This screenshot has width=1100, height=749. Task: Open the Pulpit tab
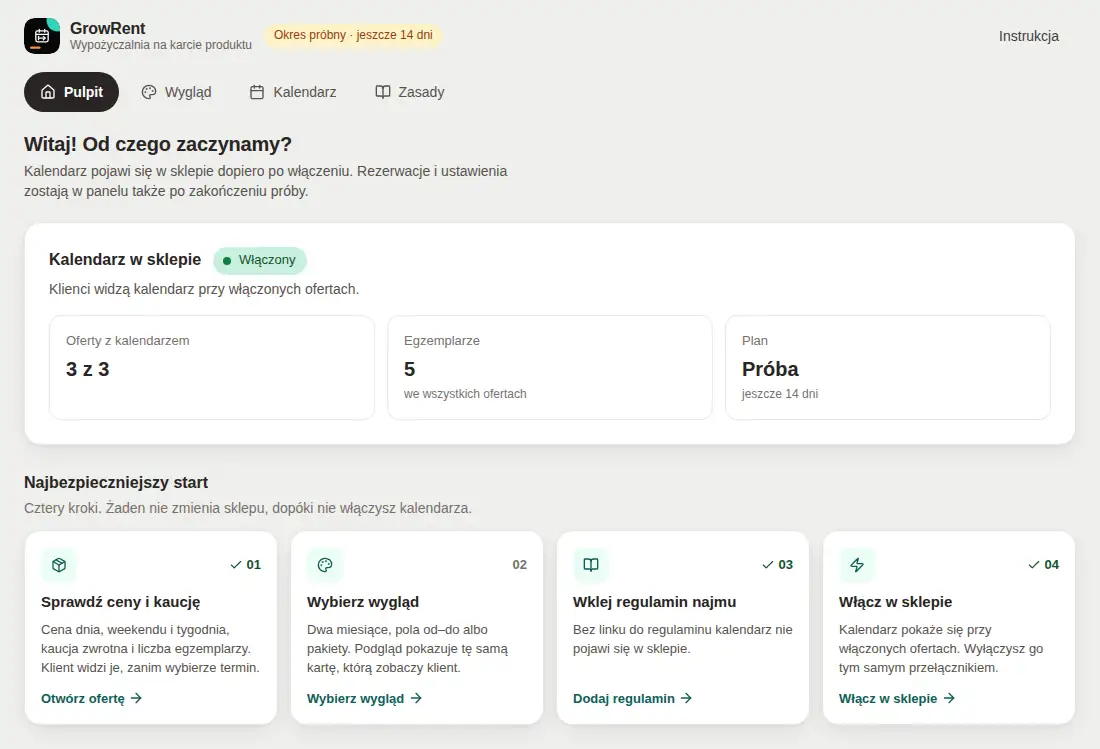tap(72, 92)
